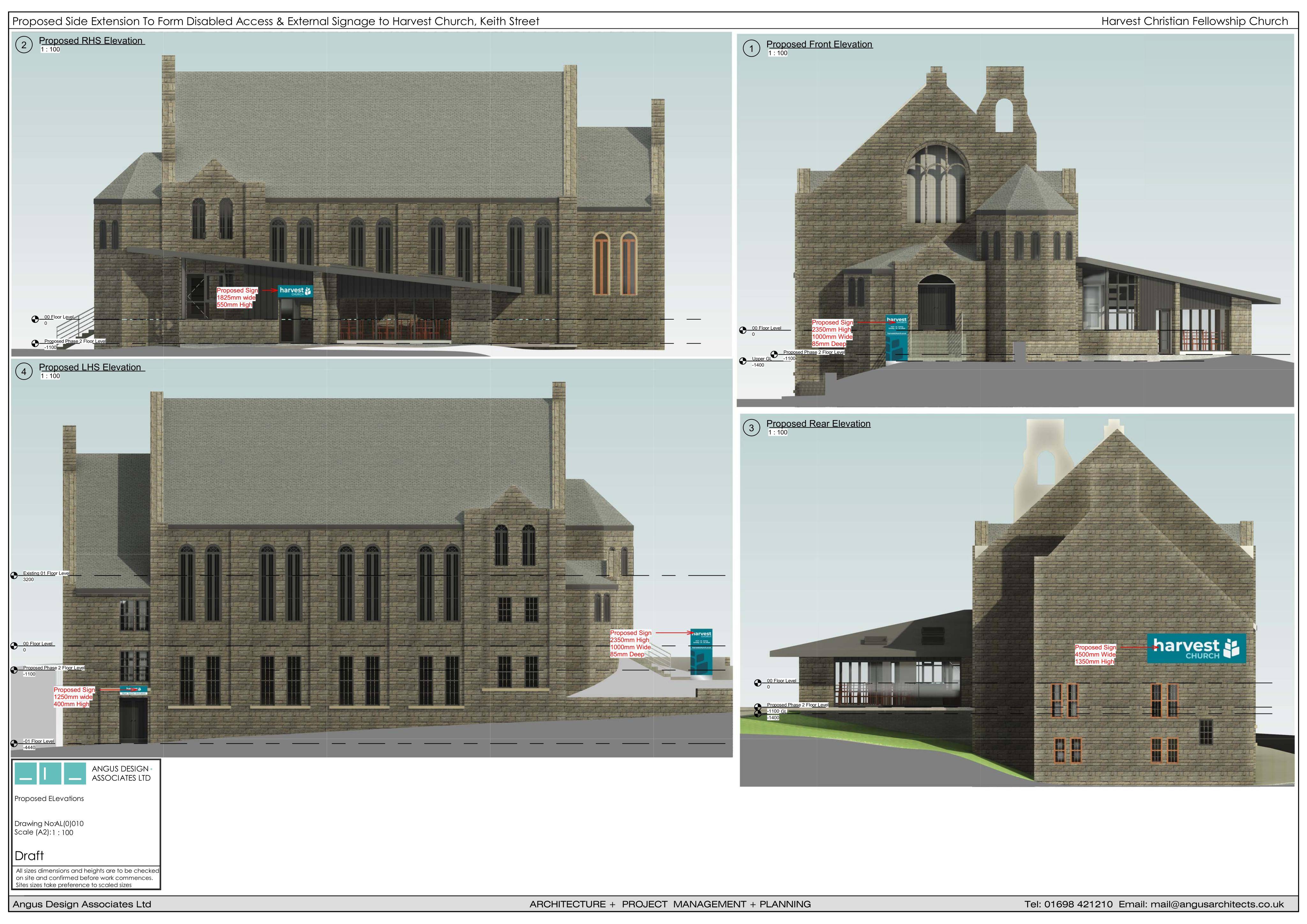Click the "Proposed Front Elevation" view title
Viewport: 1307px width, 924px height.
pos(819,44)
